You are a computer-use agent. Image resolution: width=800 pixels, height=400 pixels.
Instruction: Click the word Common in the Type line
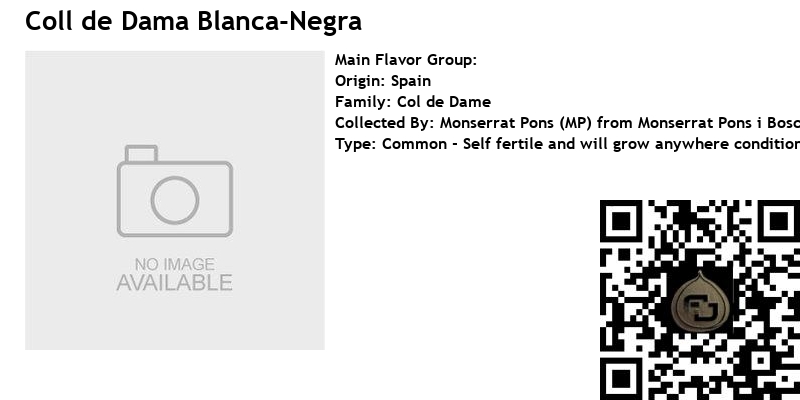coord(414,144)
